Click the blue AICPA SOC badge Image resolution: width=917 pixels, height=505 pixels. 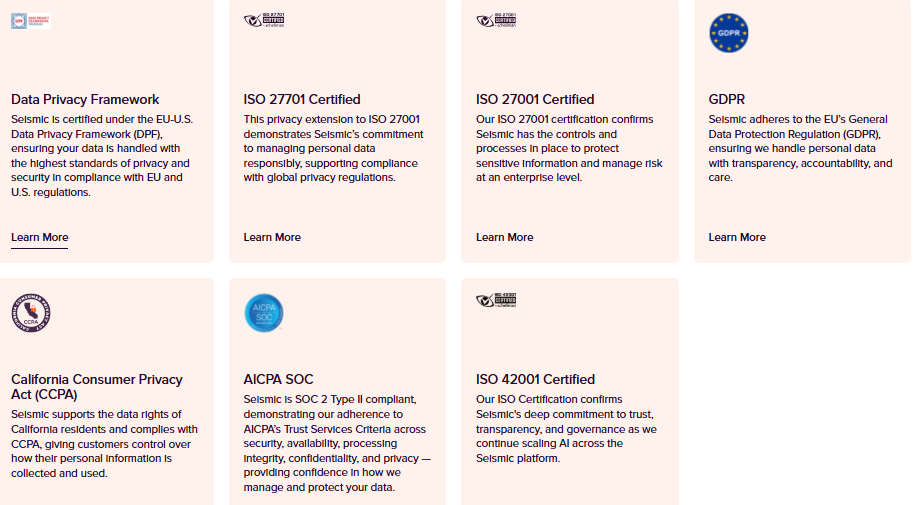click(264, 313)
